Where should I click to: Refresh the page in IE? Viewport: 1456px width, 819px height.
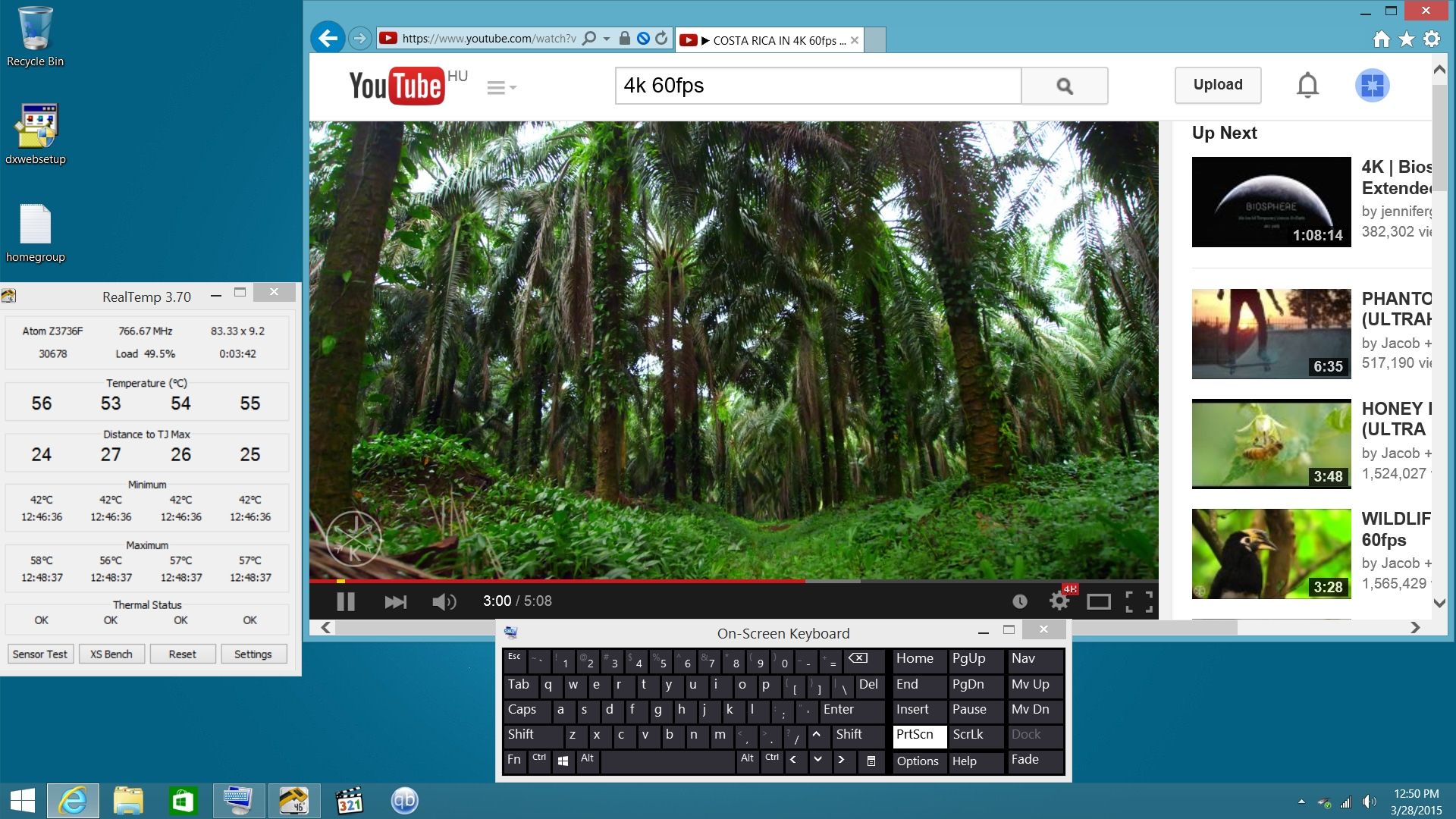(x=661, y=38)
